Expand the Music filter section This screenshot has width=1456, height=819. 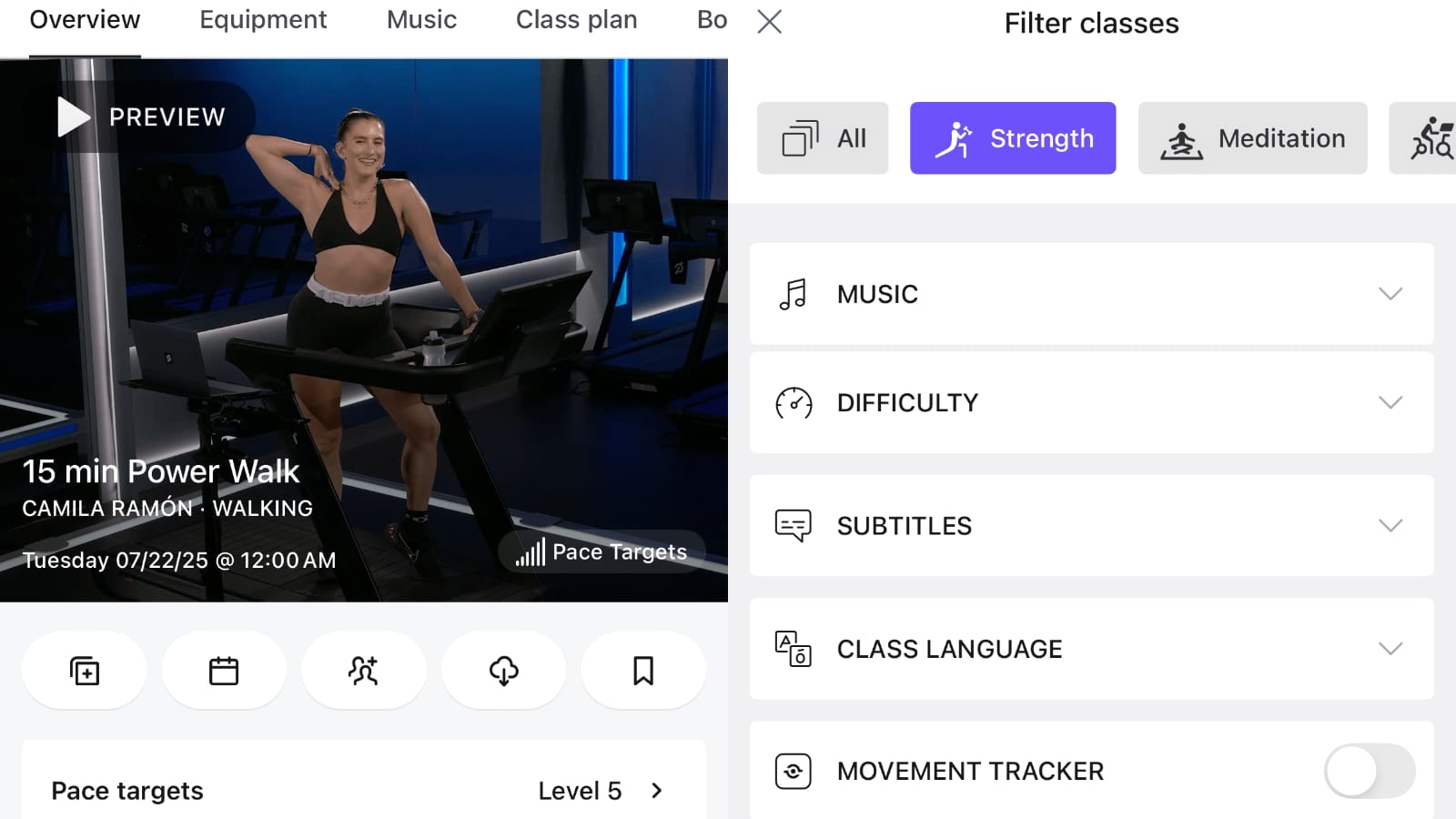1092,294
